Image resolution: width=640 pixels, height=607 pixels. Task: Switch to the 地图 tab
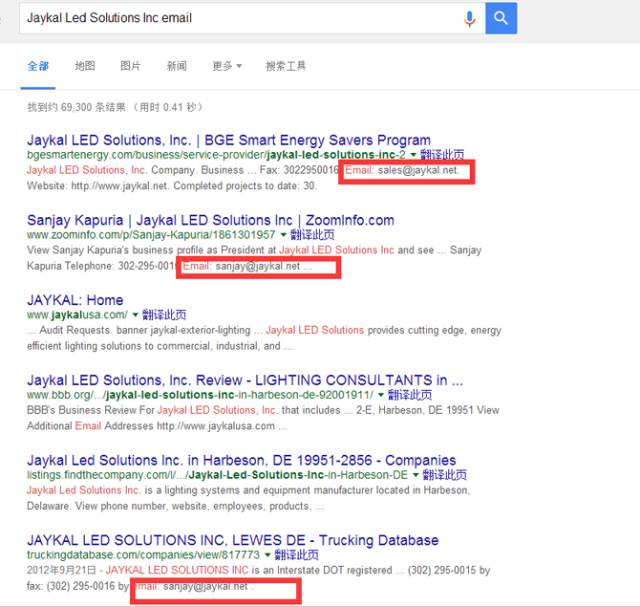(85, 66)
